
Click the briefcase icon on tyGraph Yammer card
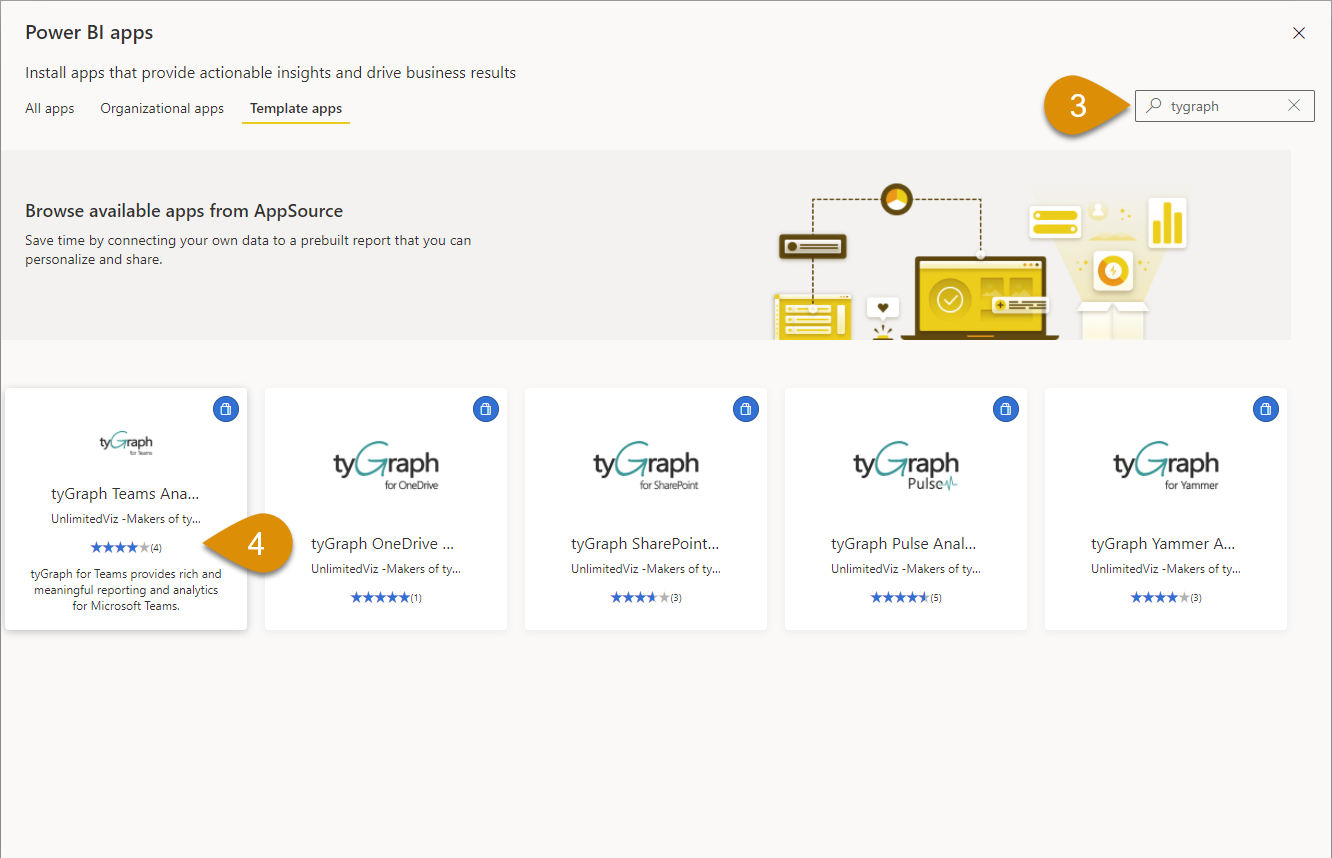[x=1265, y=408]
